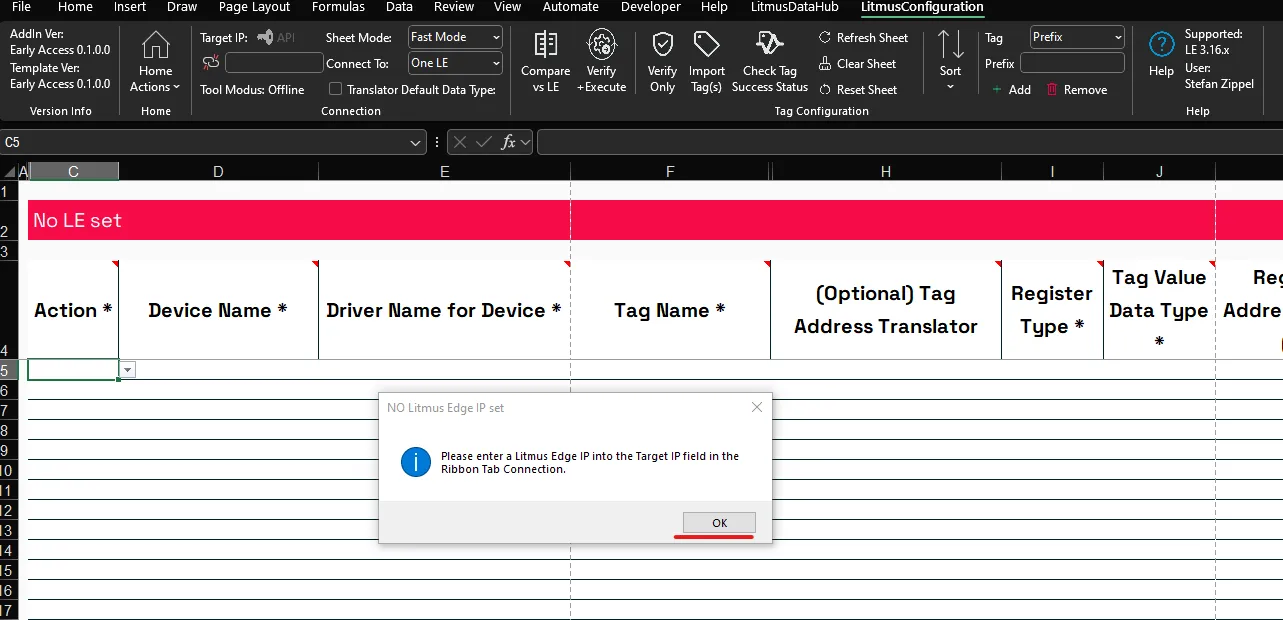Screen dimensions: 1283x620
Task: Check Tag Success Status
Action: click(769, 62)
